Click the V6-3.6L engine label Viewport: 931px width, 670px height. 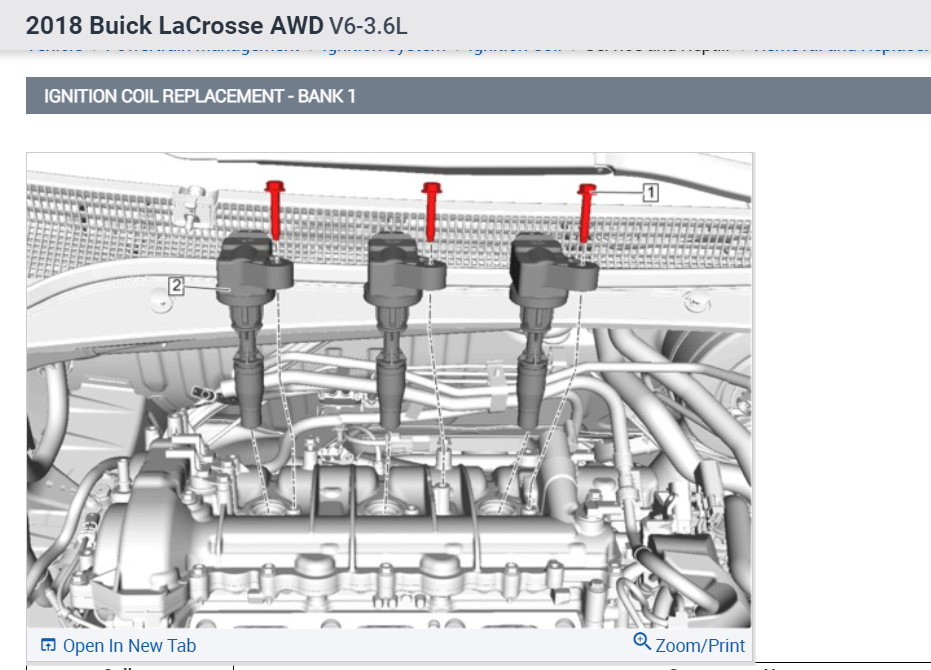tap(368, 26)
